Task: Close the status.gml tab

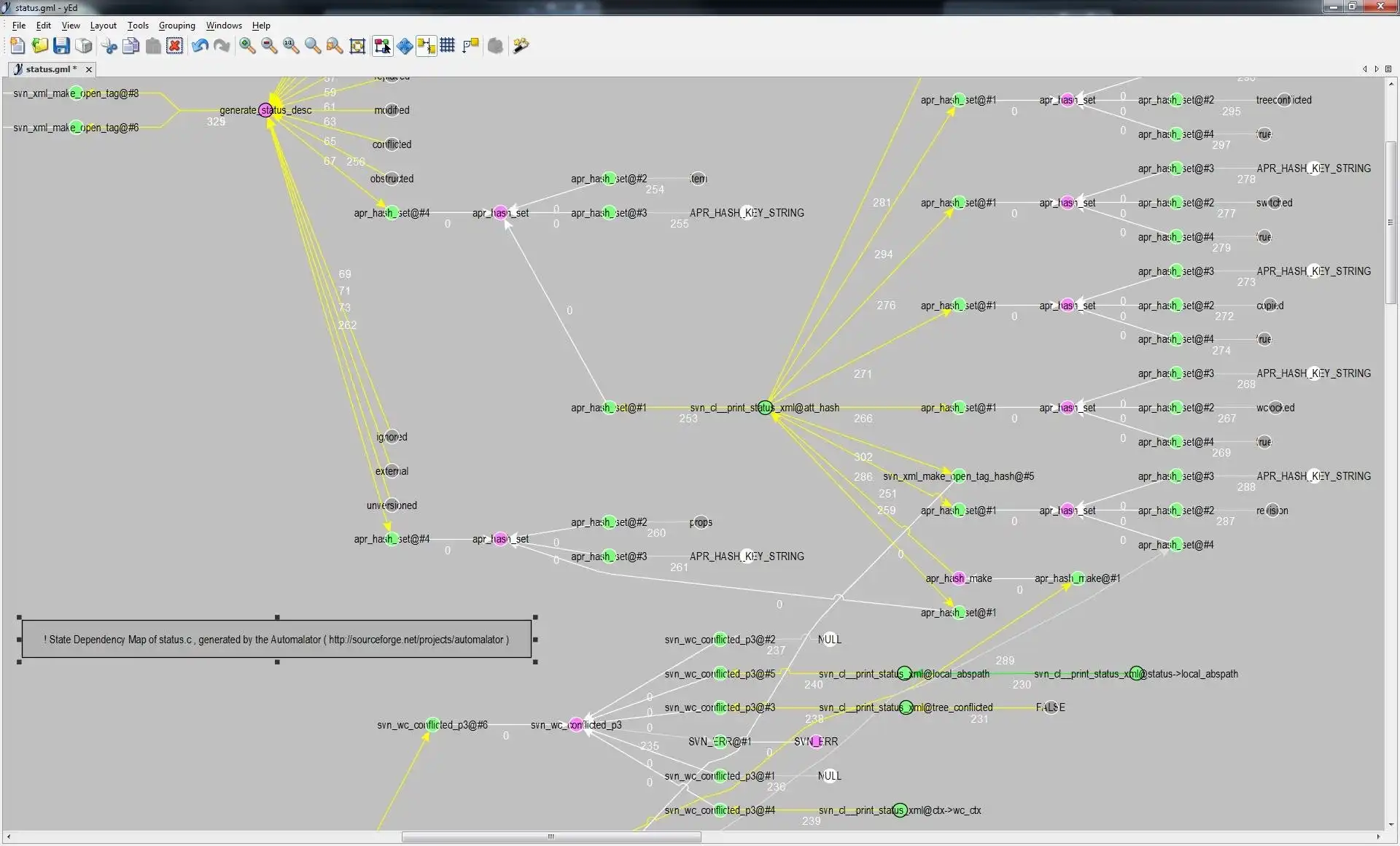Action: [x=89, y=69]
